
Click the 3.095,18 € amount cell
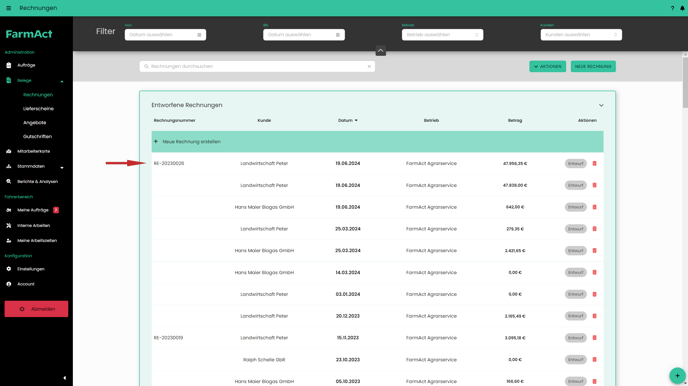[515, 338]
